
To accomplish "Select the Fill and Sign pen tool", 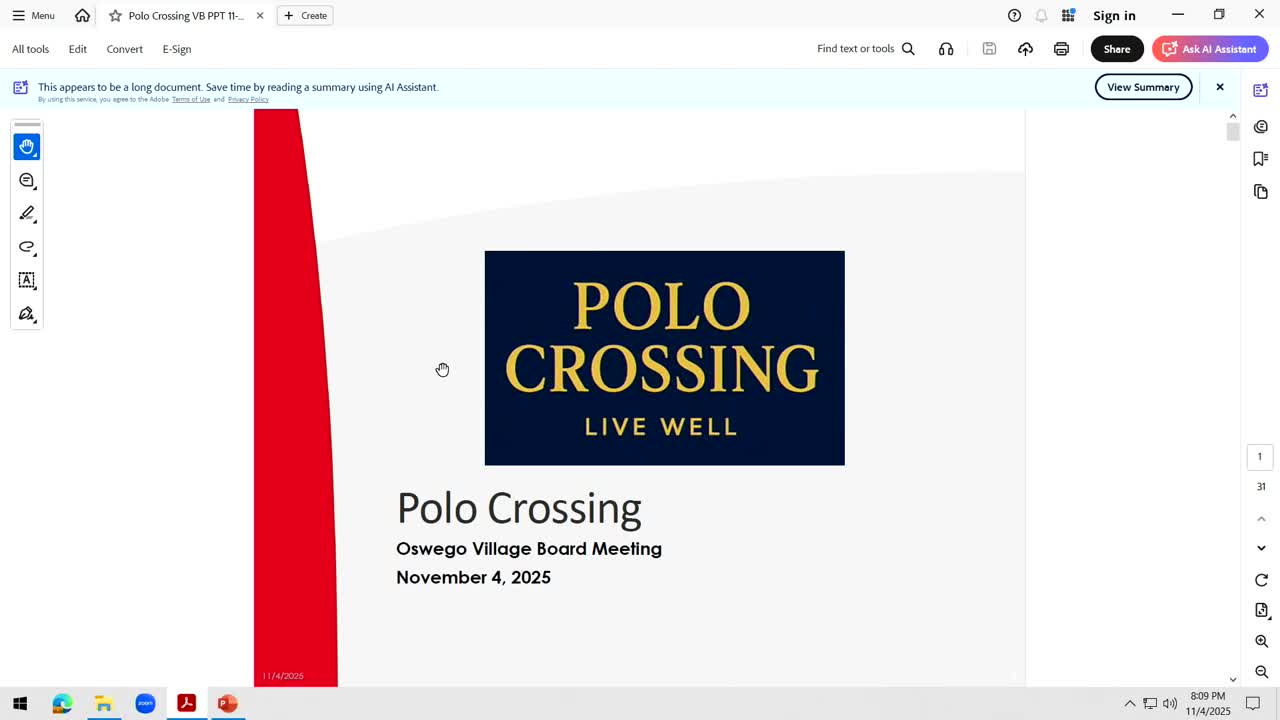I will click(x=27, y=314).
